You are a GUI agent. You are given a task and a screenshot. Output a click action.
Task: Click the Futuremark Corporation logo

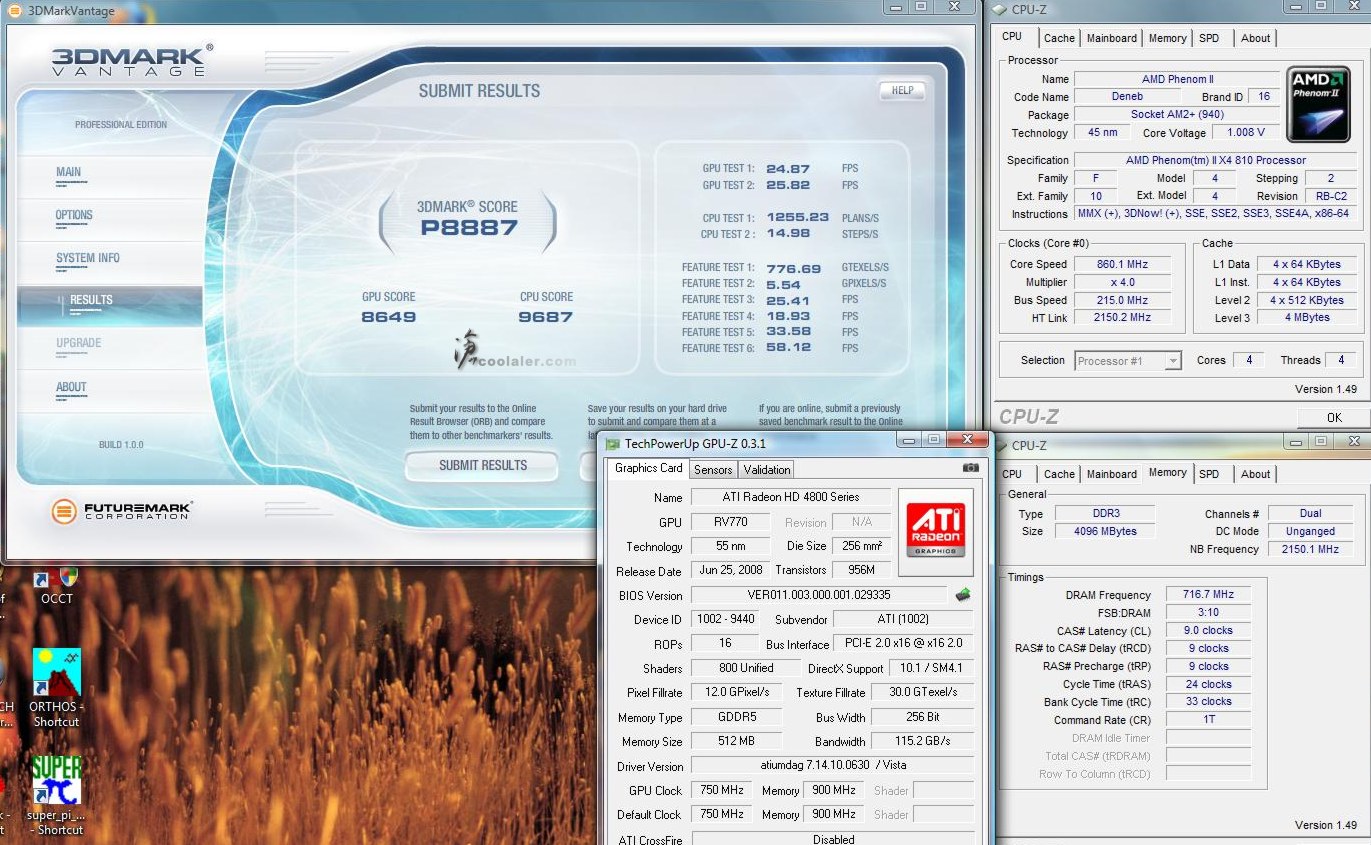pos(122,512)
